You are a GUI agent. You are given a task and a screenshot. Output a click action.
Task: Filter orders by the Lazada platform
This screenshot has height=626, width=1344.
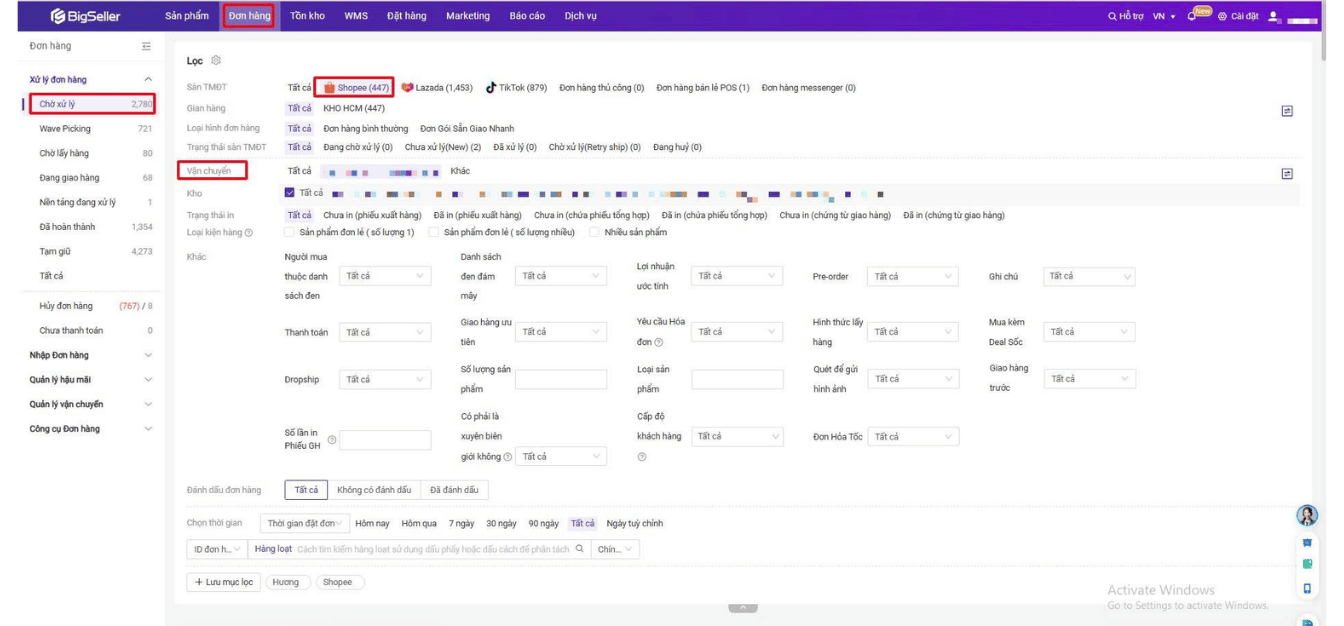point(437,88)
